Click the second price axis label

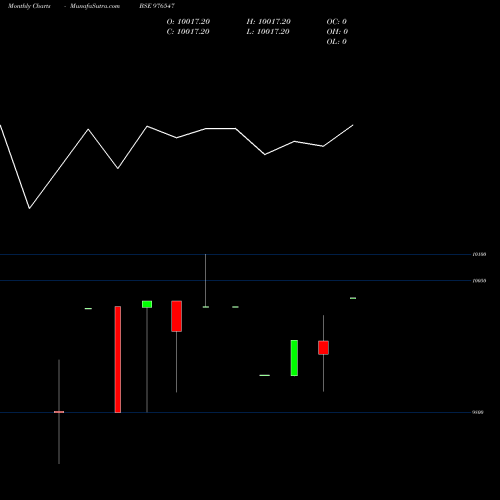(x=479, y=281)
